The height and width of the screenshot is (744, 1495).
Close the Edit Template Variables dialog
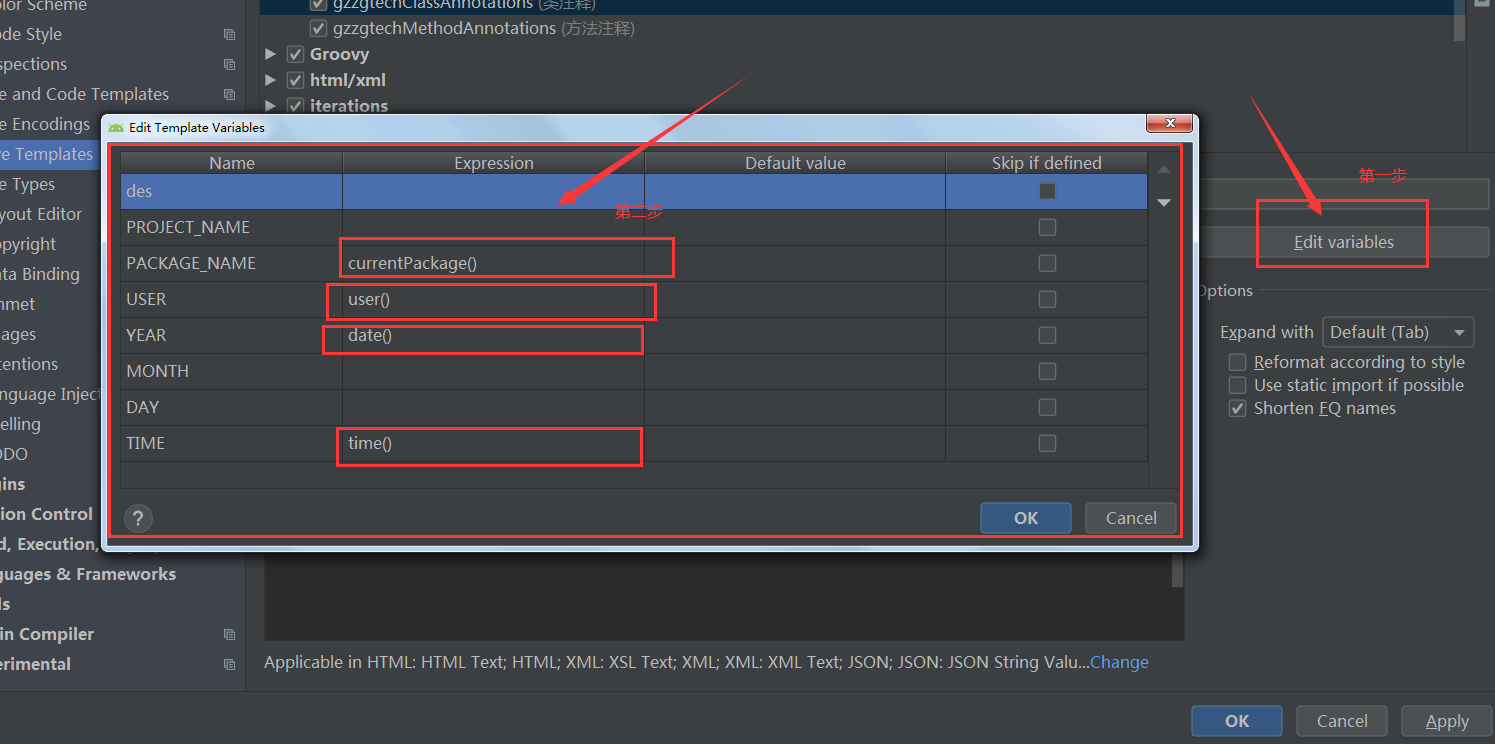[x=1169, y=125]
